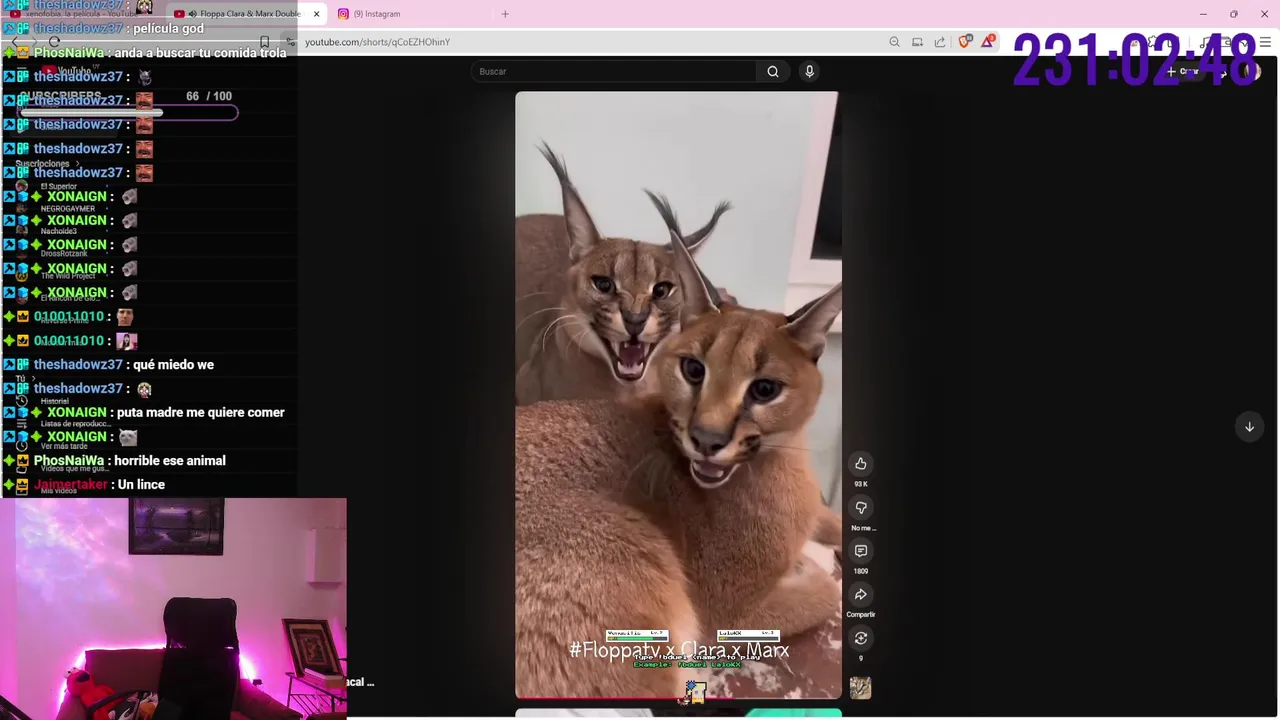Screen dimensions: 1280x720
Task: Click chat message 'qué miedo we'
Action: point(173,364)
